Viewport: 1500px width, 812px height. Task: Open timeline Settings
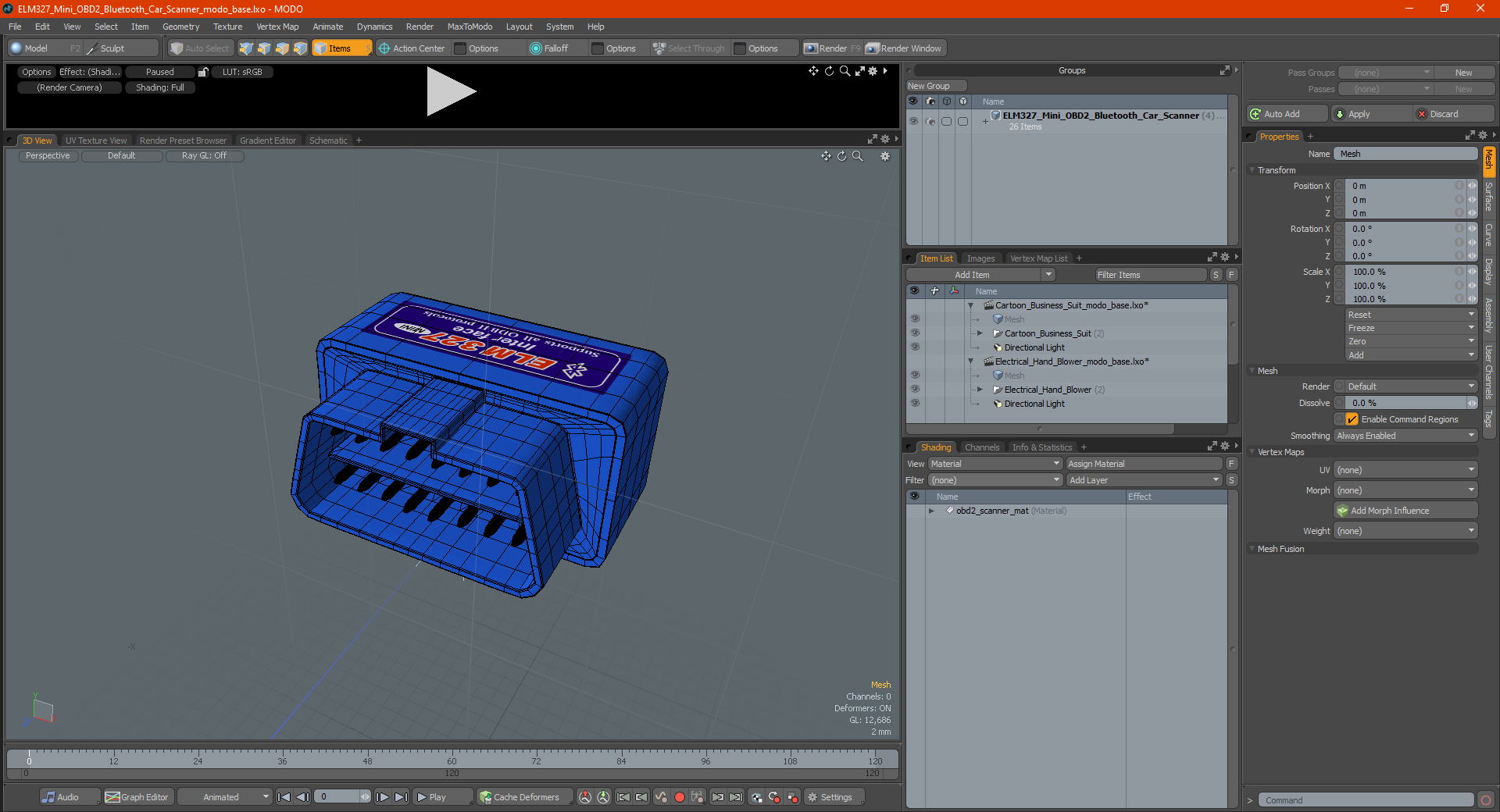click(x=834, y=797)
